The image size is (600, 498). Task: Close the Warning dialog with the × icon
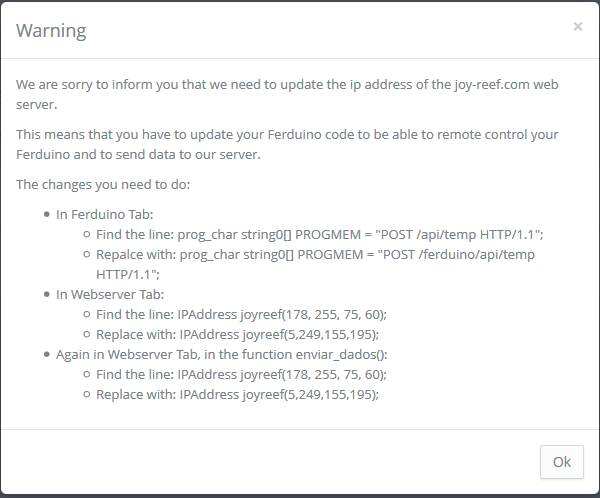pyautogui.click(x=577, y=27)
